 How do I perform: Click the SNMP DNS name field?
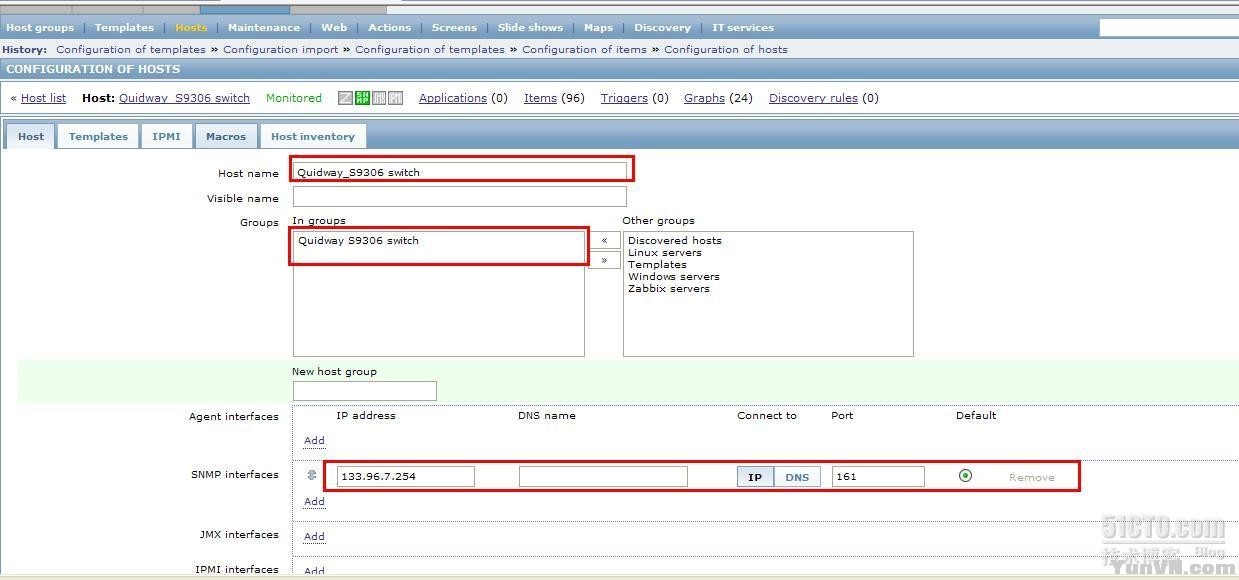[603, 476]
